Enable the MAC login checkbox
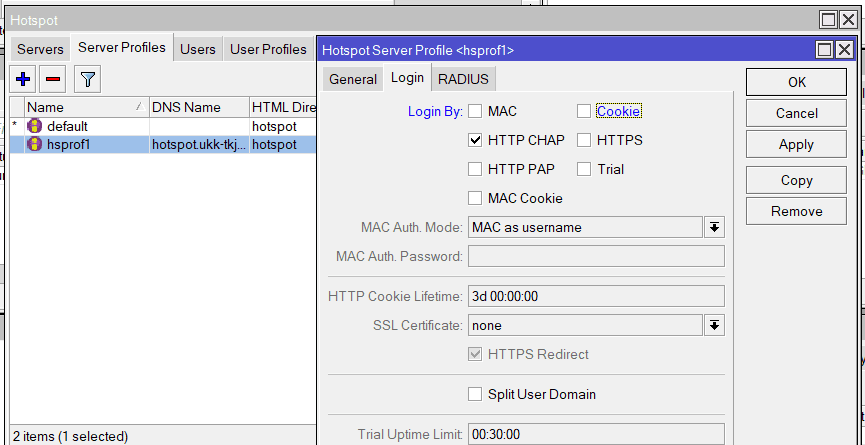 tap(475, 111)
